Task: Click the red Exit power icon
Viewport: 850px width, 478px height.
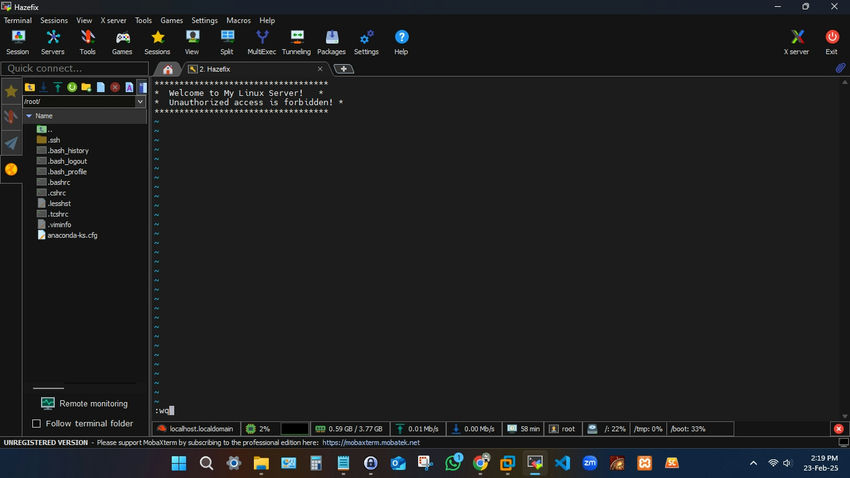Action: coord(832,42)
